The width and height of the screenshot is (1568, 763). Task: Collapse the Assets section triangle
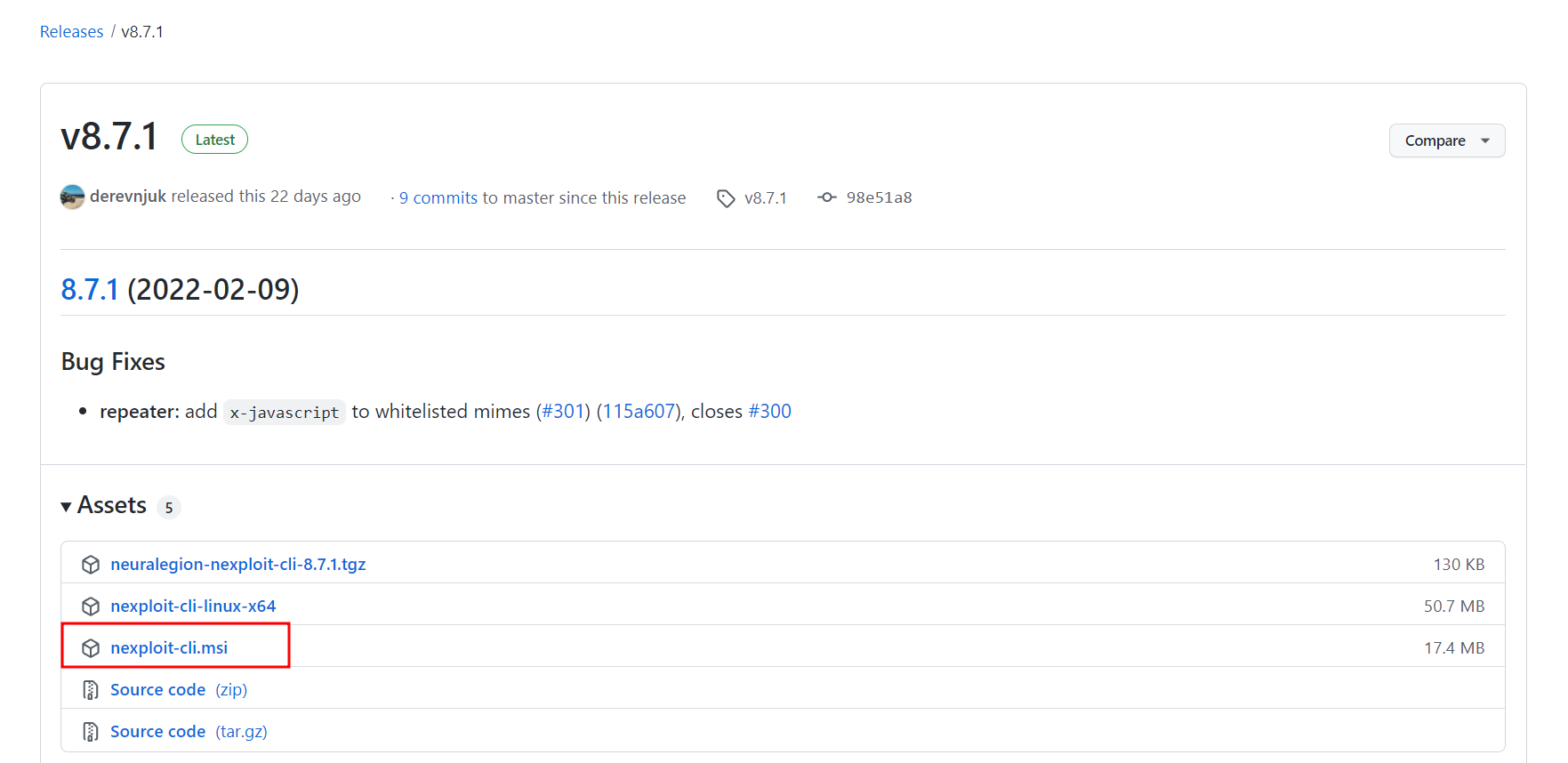[66, 507]
